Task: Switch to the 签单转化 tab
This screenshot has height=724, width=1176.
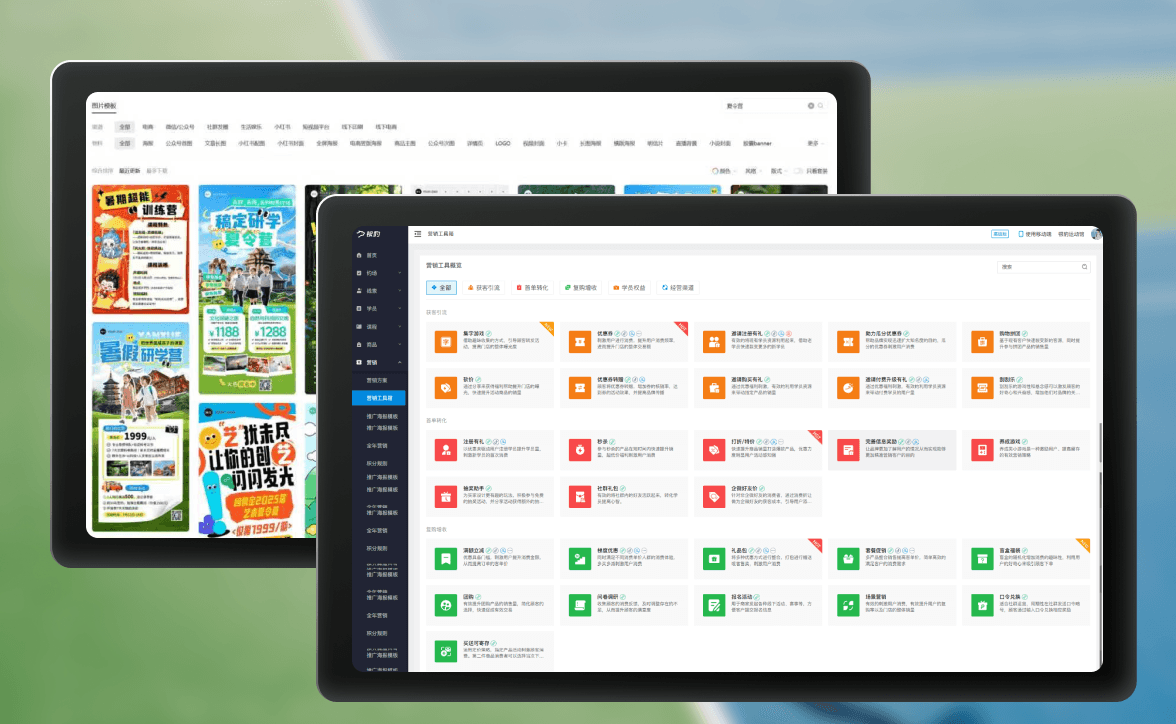Action: [x=532, y=287]
